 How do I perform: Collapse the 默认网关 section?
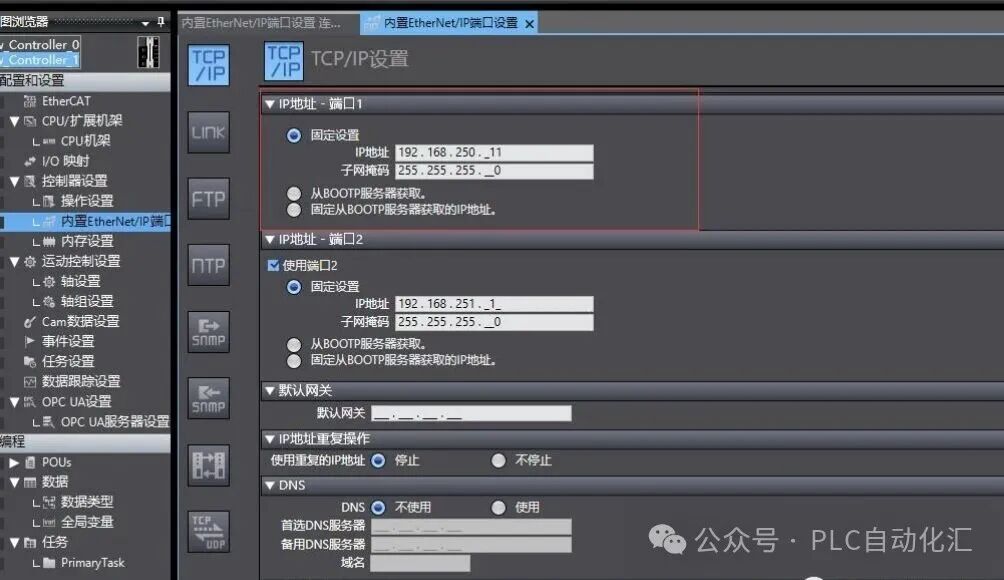point(270,391)
